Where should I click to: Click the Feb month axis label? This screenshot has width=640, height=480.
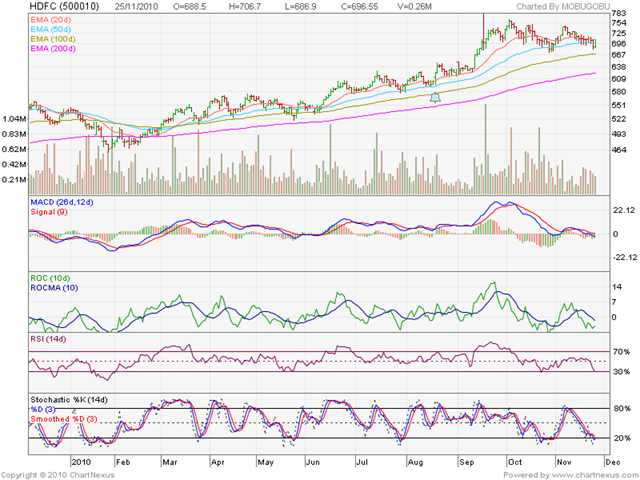[x=123, y=462]
